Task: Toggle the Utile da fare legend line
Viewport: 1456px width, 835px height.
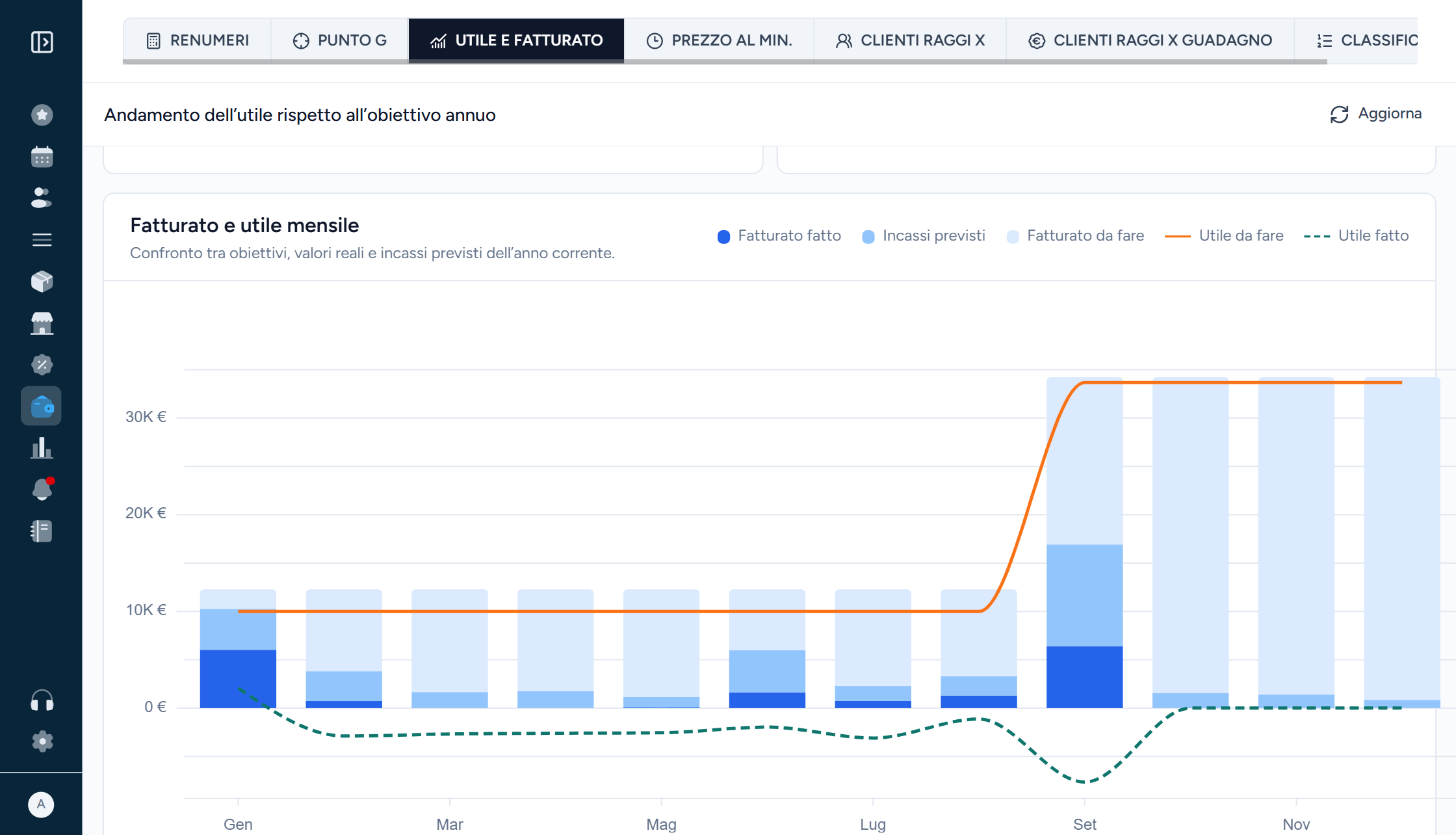Action: [1224, 236]
